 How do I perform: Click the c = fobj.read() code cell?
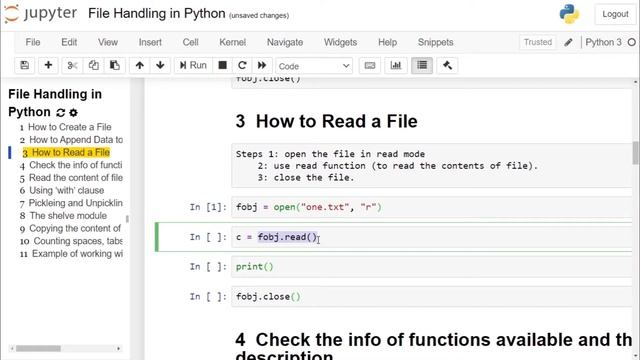(x=432, y=237)
